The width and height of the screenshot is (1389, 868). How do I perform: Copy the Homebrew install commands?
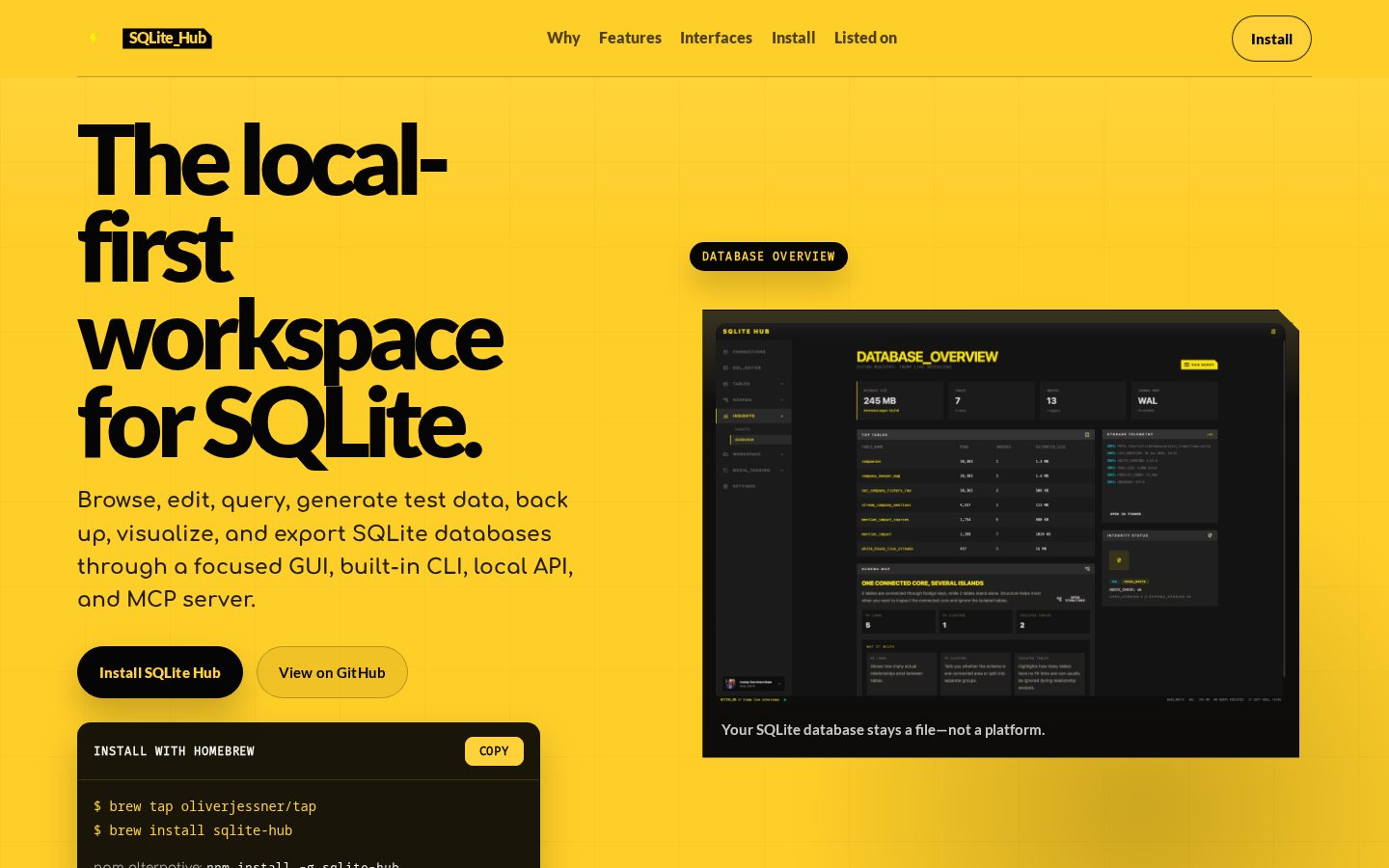click(494, 751)
